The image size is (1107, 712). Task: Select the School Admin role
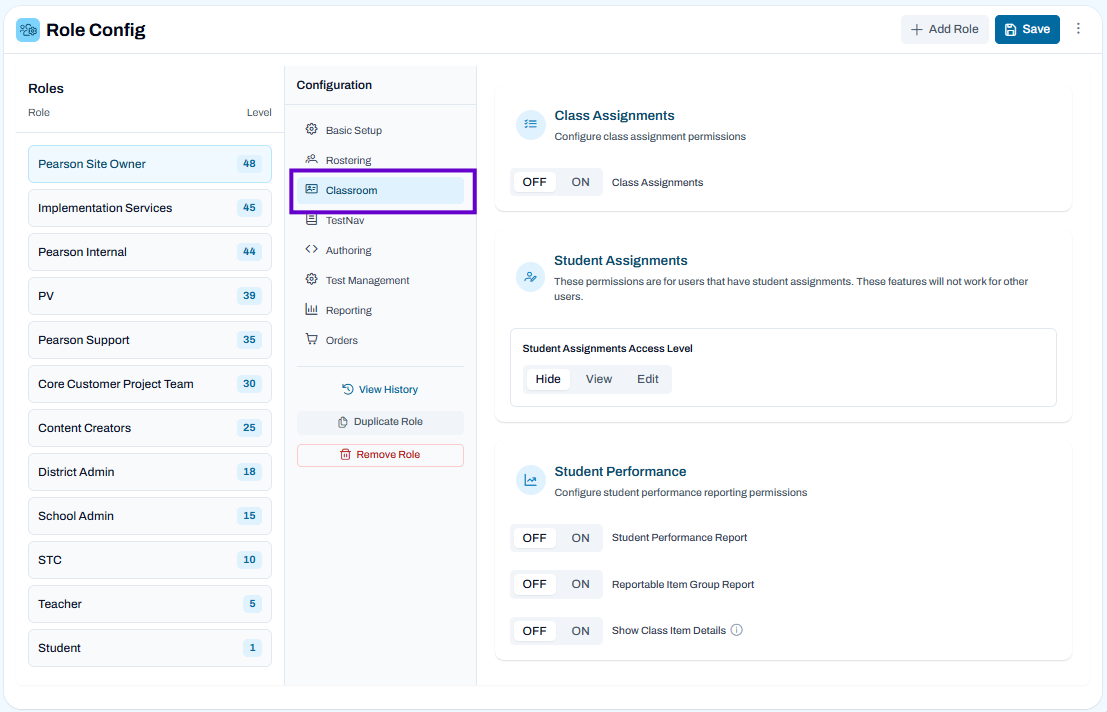pos(150,516)
